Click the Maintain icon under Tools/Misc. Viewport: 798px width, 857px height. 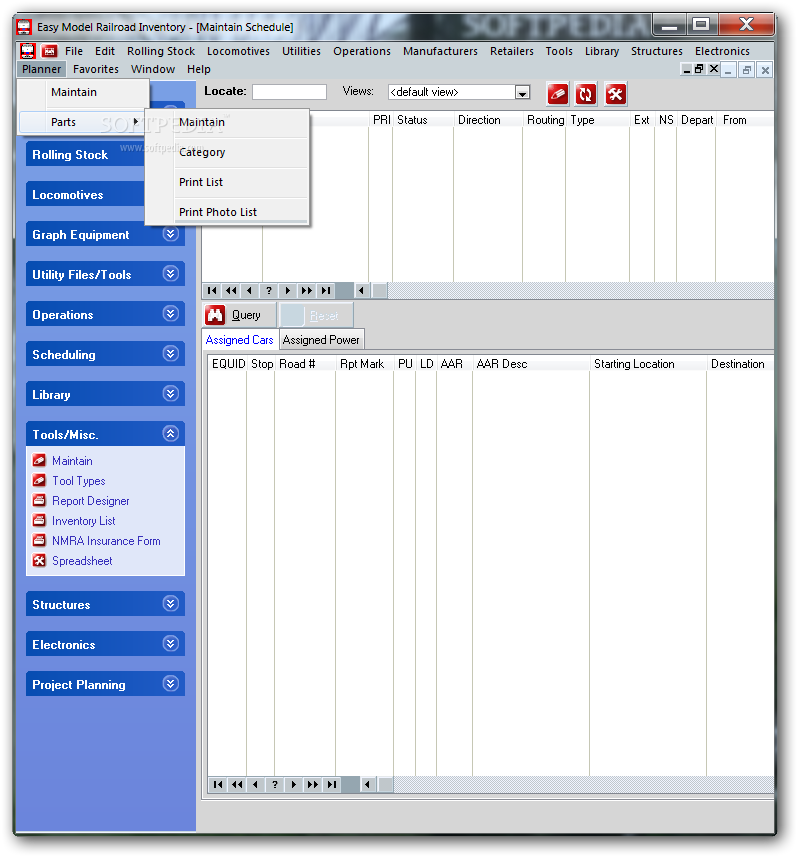pyautogui.click(x=39, y=460)
